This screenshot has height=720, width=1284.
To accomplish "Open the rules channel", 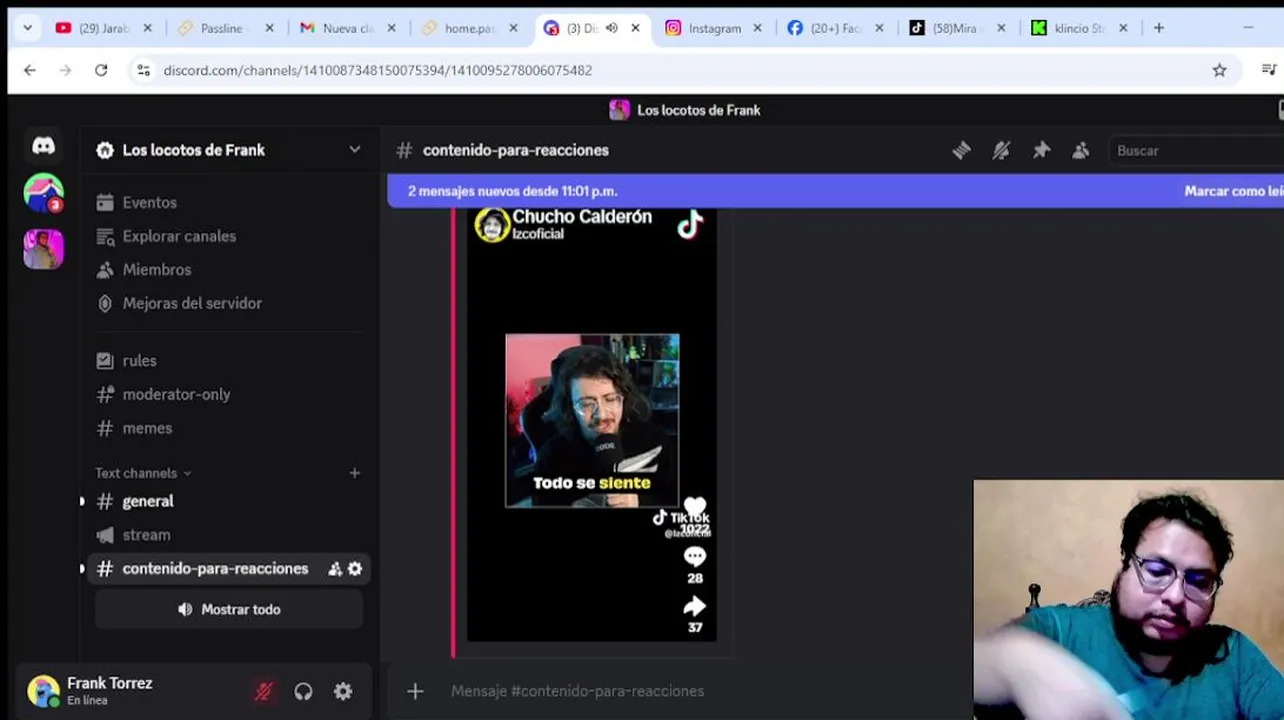I will [x=230, y=360].
